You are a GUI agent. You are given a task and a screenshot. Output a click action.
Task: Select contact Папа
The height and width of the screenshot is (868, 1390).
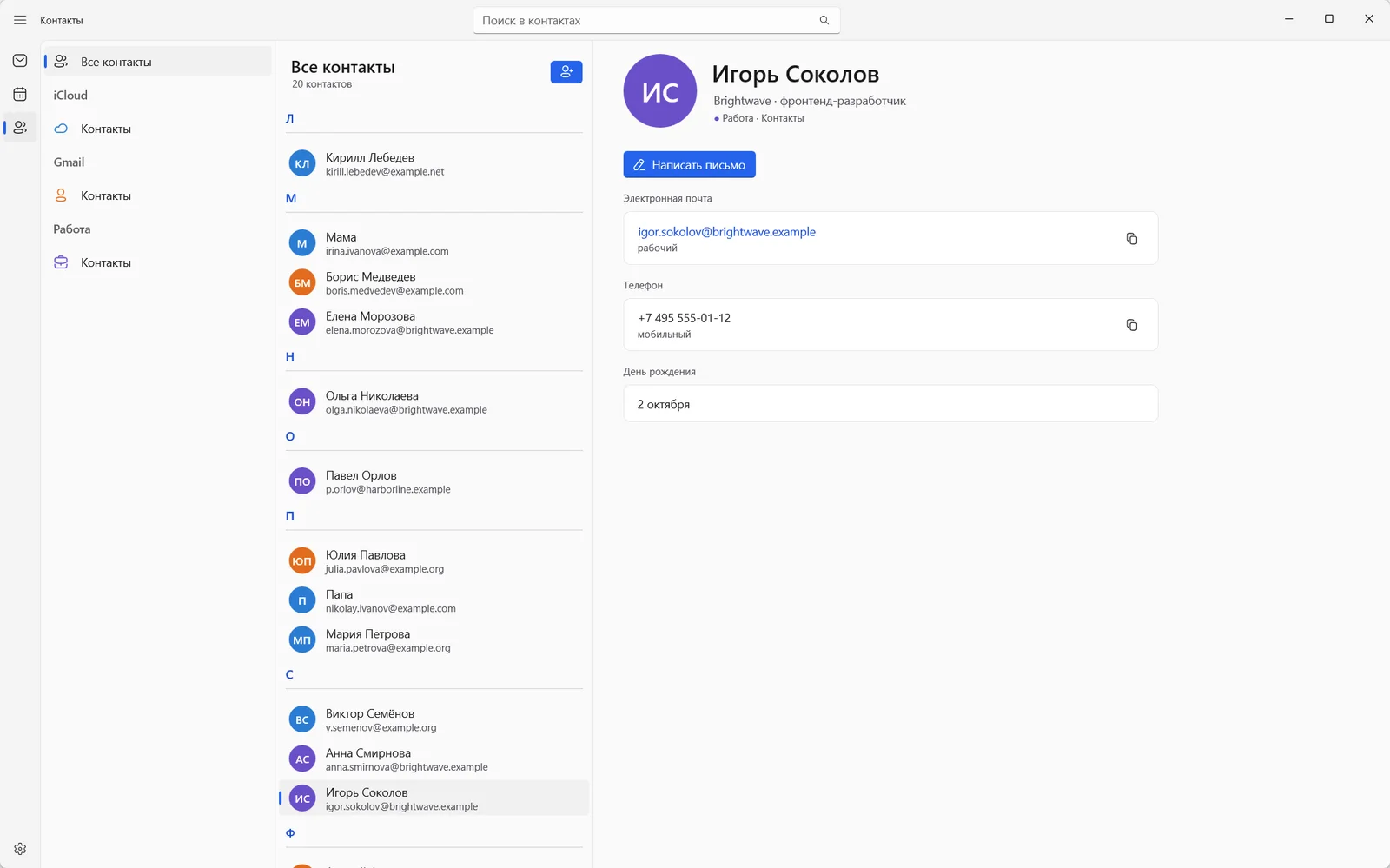coord(434,600)
